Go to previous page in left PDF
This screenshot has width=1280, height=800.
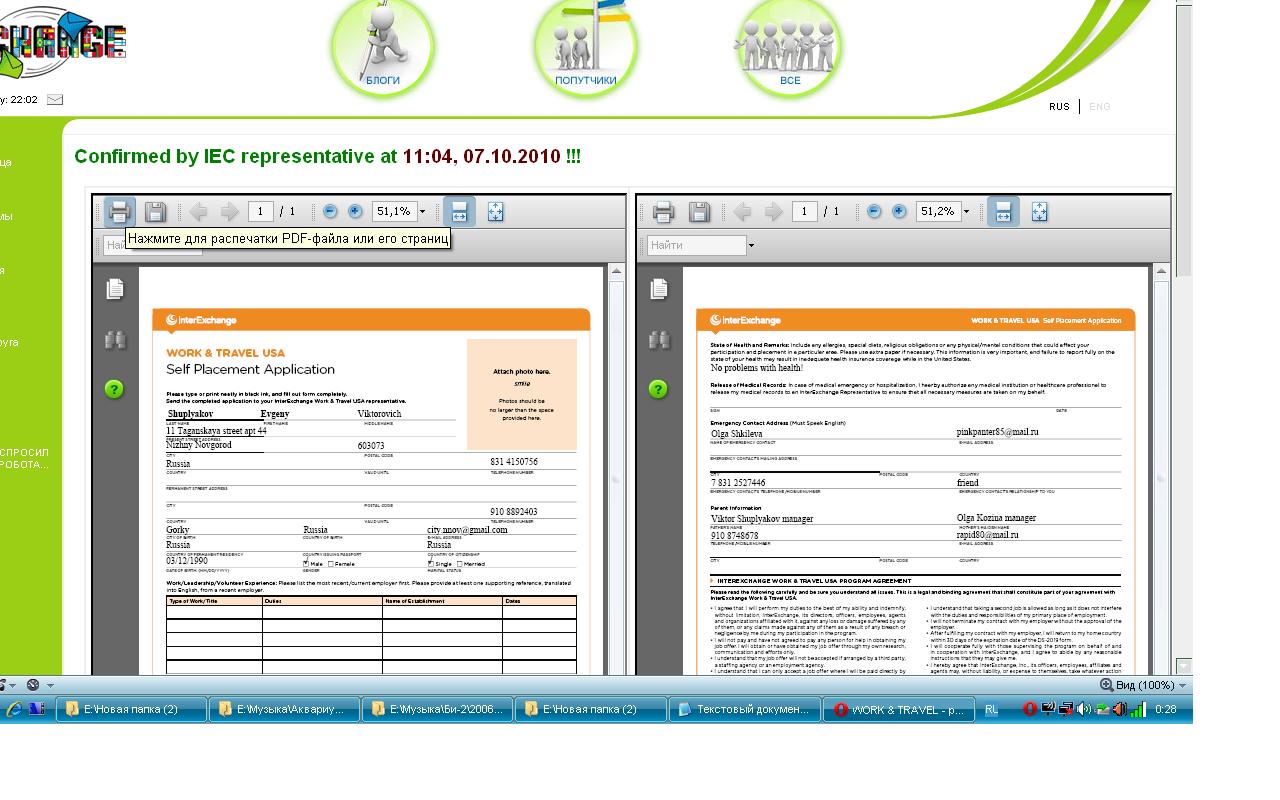point(198,211)
